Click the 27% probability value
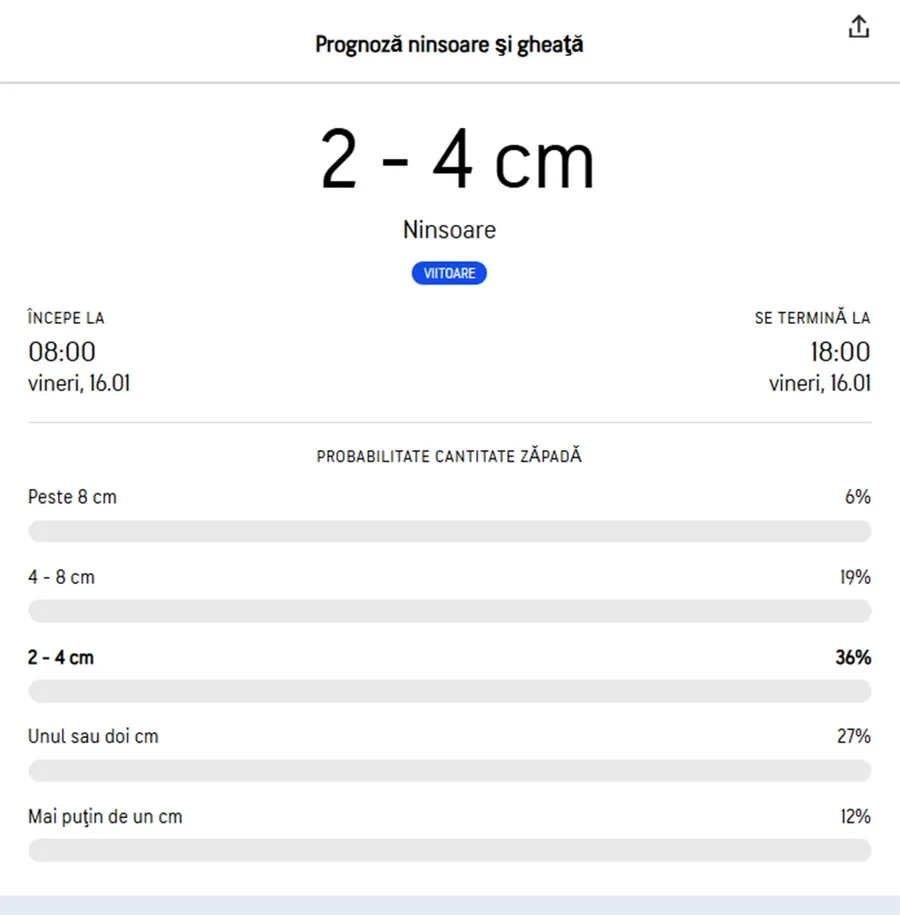900x915 pixels. pos(854,737)
